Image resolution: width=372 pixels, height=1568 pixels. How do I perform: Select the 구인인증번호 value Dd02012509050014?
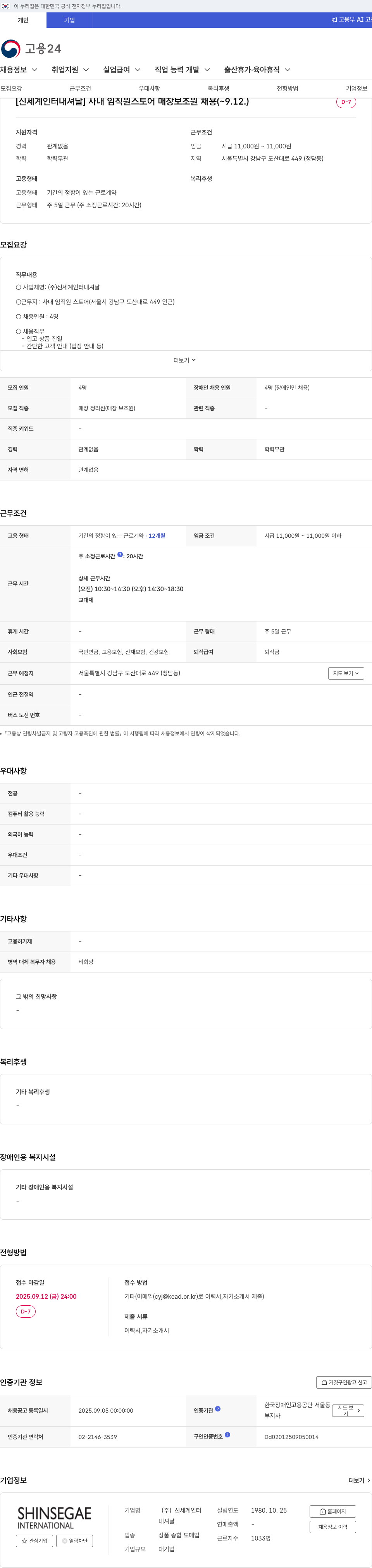[292, 1437]
